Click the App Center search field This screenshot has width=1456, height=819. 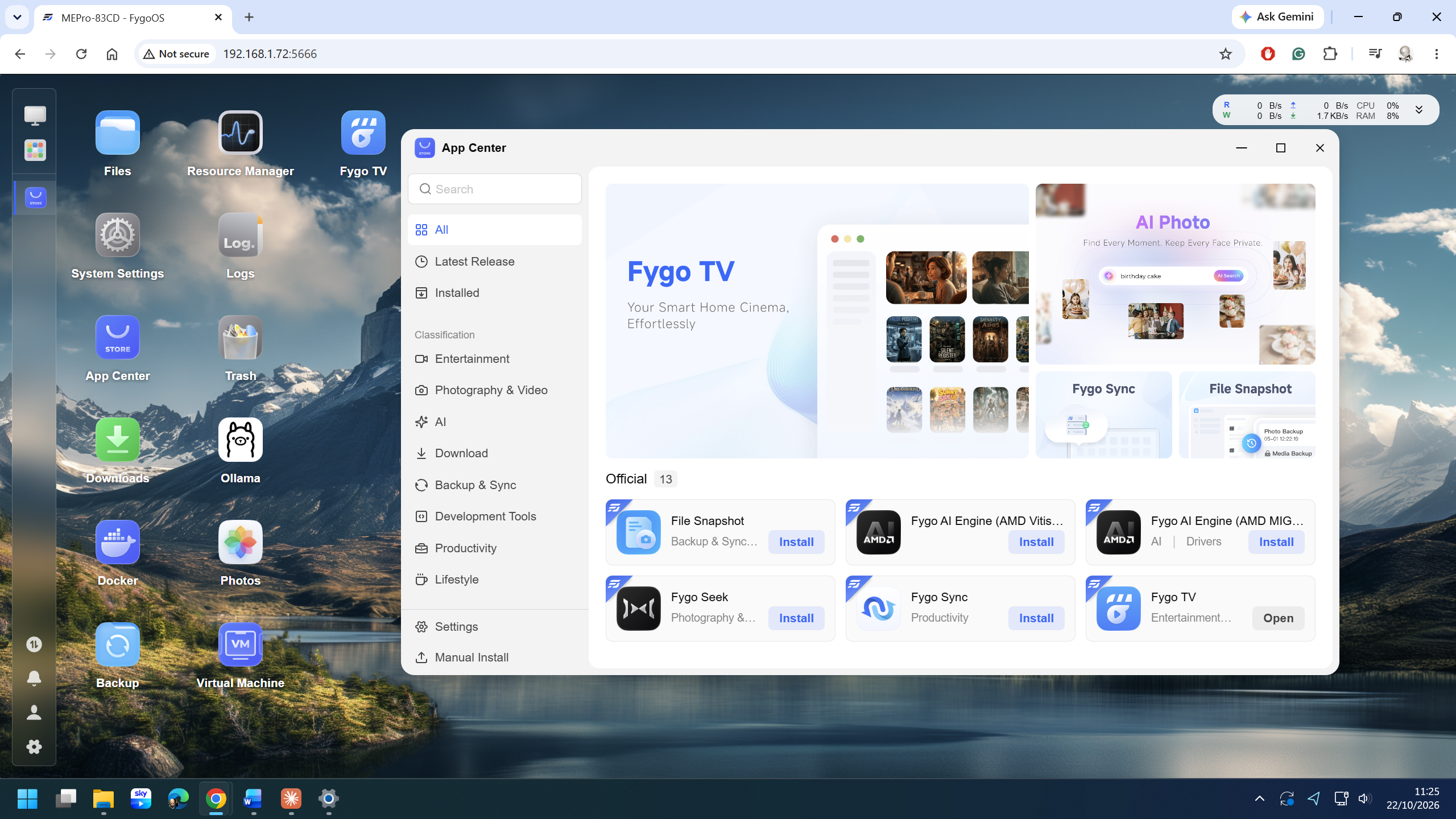point(494,189)
